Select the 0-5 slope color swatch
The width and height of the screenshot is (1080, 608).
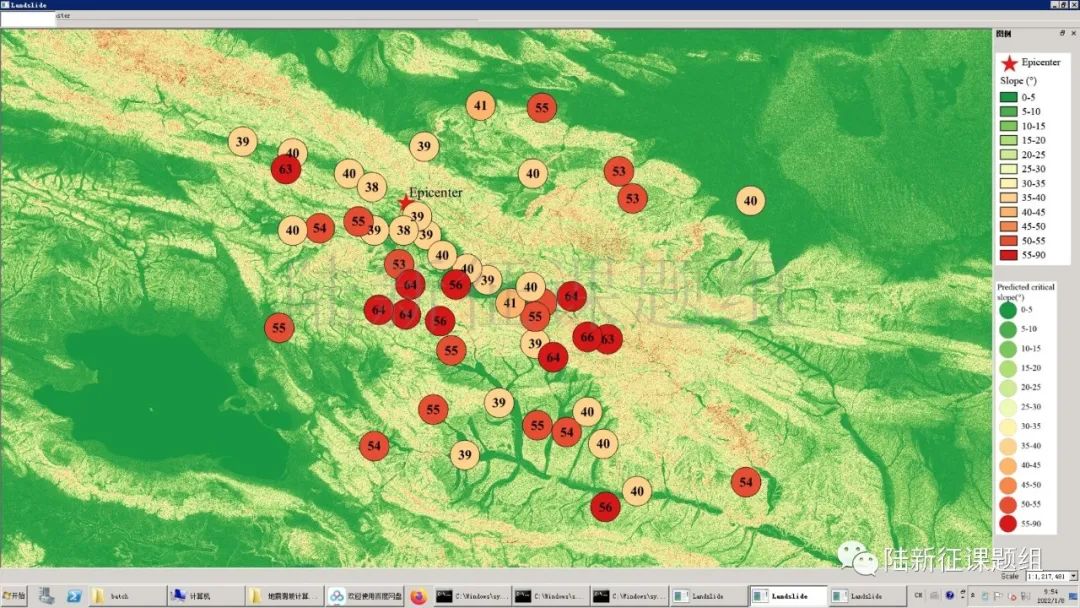[x=1007, y=97]
